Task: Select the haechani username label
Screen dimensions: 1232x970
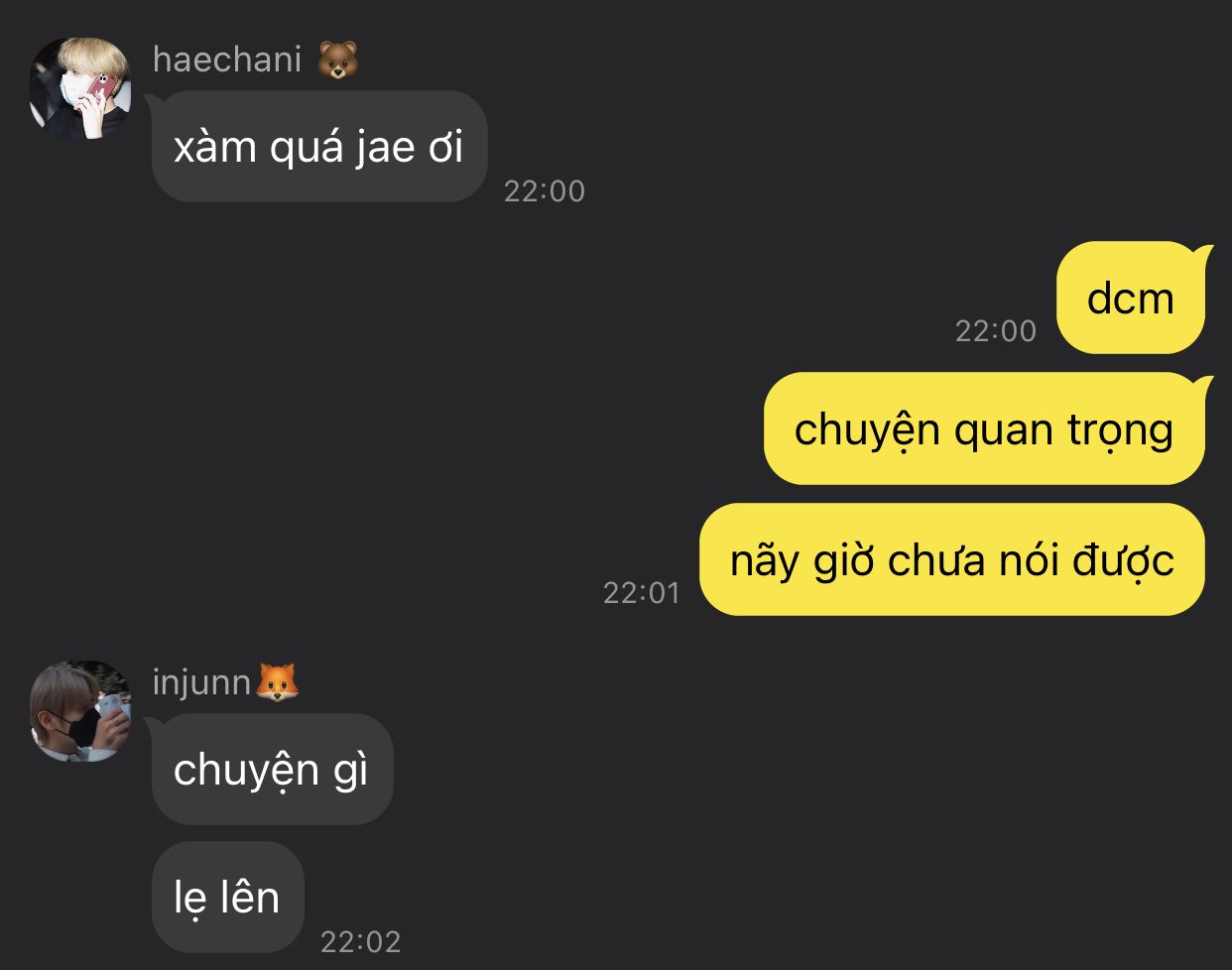Action: pos(227,61)
